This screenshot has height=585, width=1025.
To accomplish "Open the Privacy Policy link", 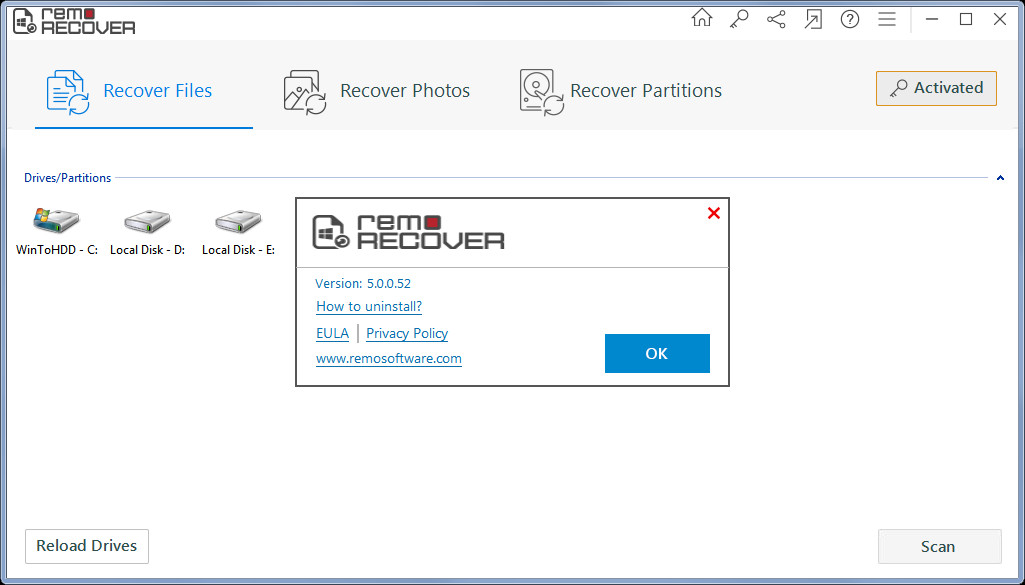I will click(407, 333).
